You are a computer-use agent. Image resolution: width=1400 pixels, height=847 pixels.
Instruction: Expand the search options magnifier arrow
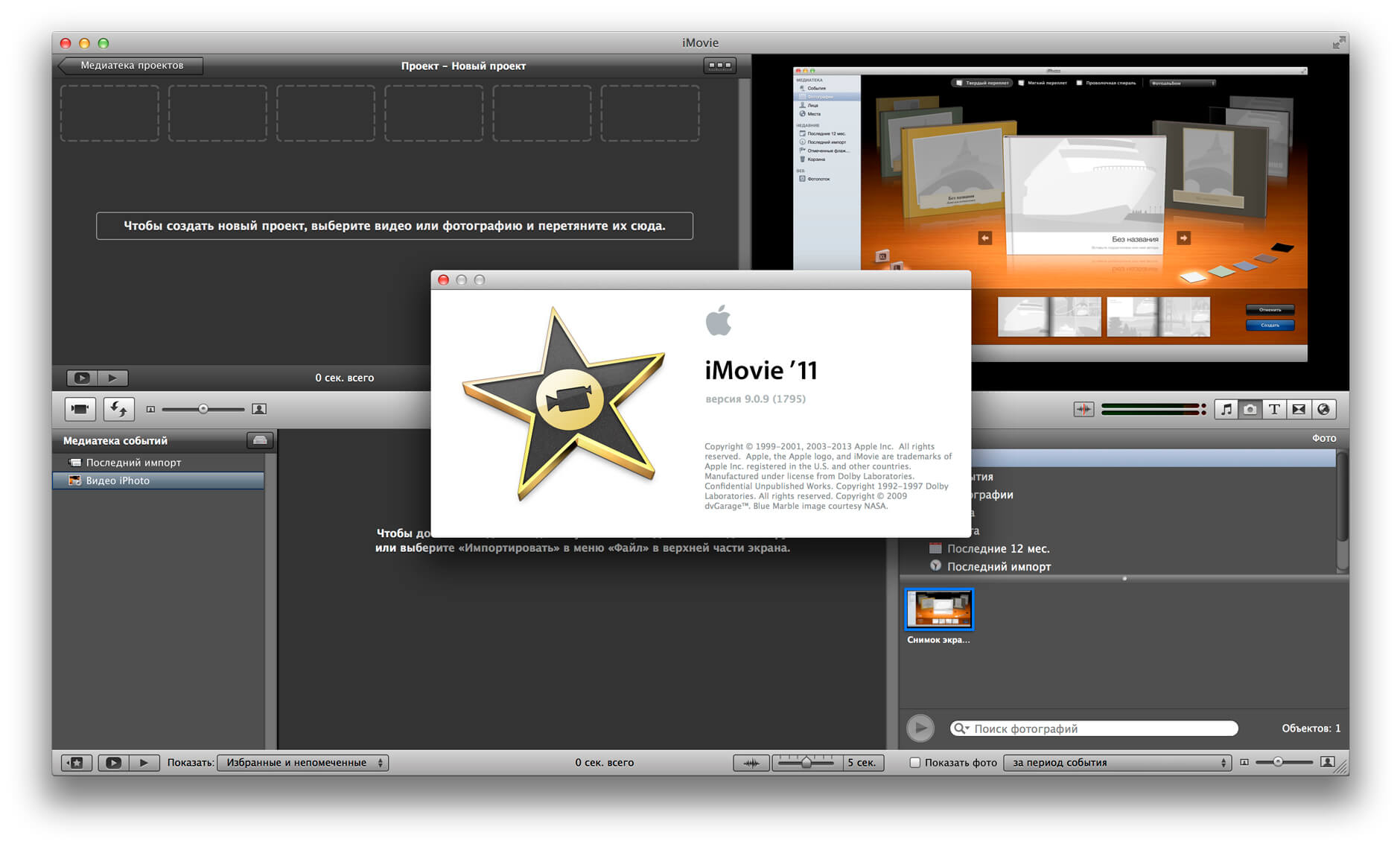click(x=961, y=729)
